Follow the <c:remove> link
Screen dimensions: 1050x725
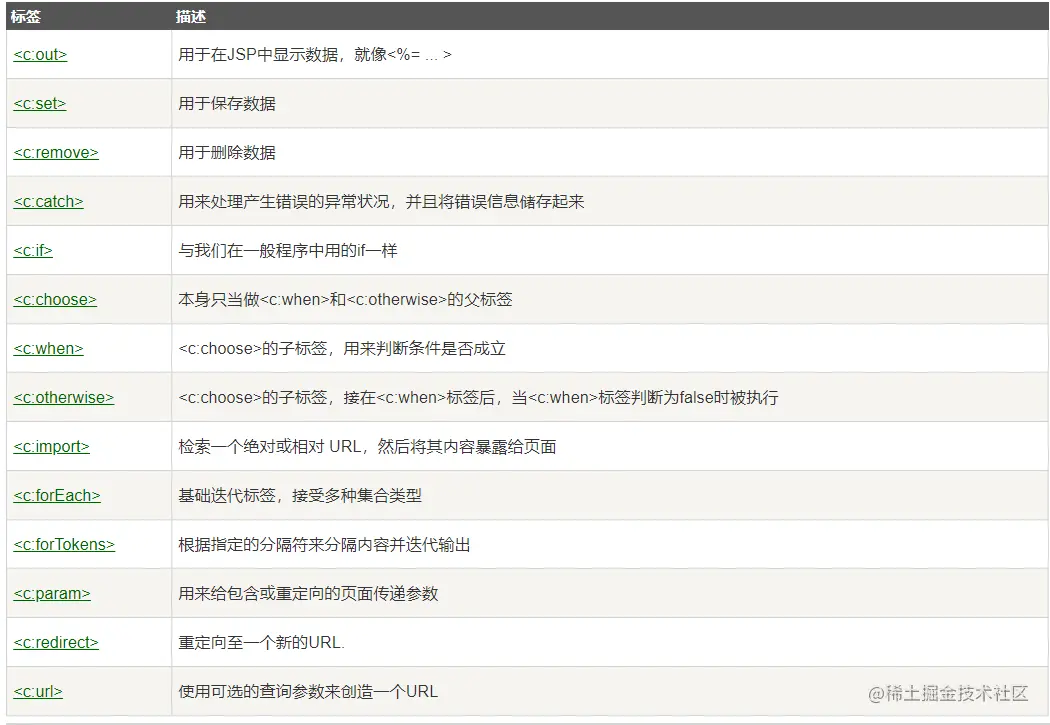click(x=56, y=153)
